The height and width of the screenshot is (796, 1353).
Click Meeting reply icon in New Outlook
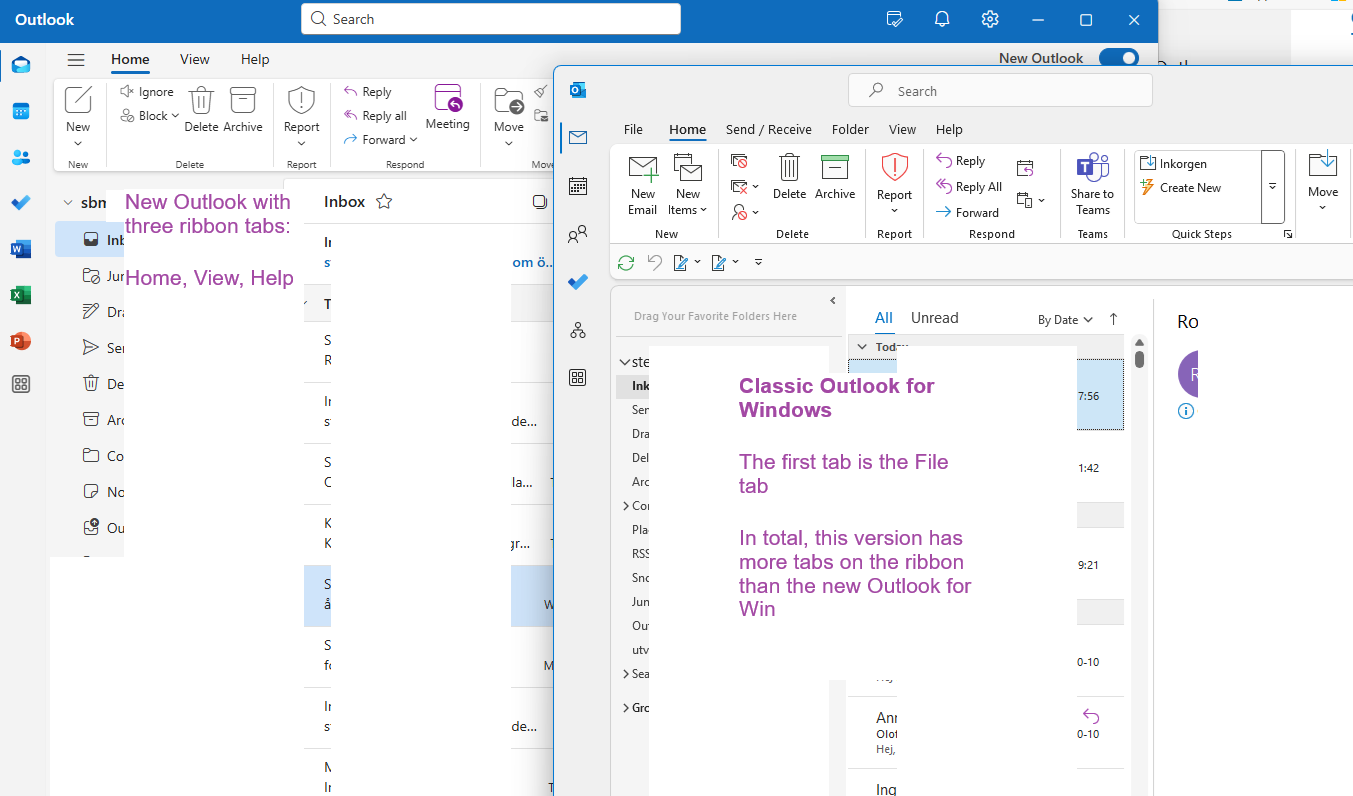click(x=448, y=98)
